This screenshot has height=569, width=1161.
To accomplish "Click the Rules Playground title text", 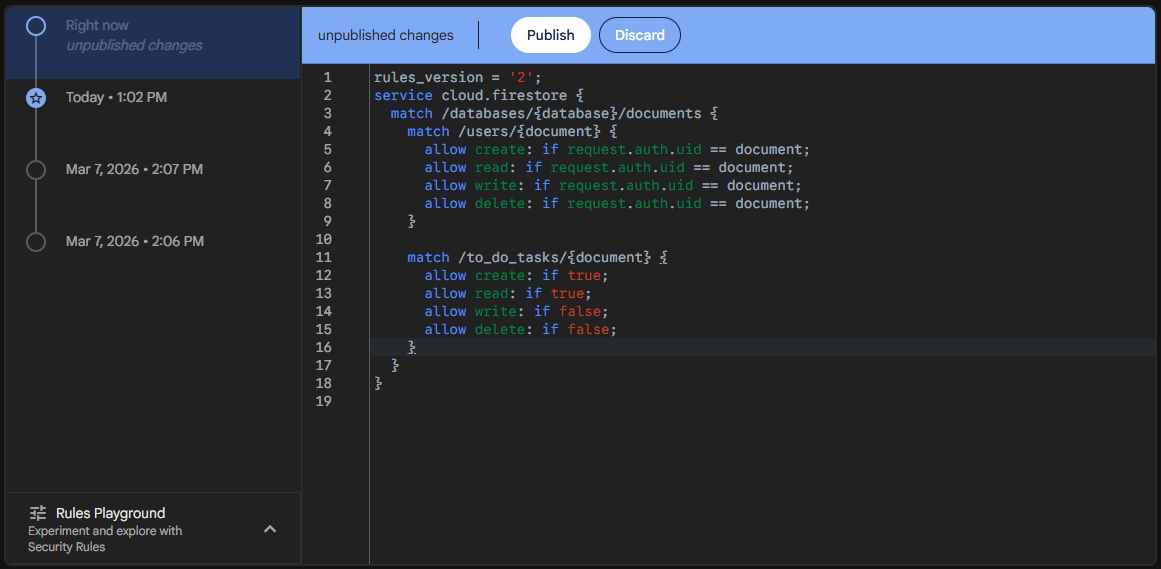I will tap(110, 513).
